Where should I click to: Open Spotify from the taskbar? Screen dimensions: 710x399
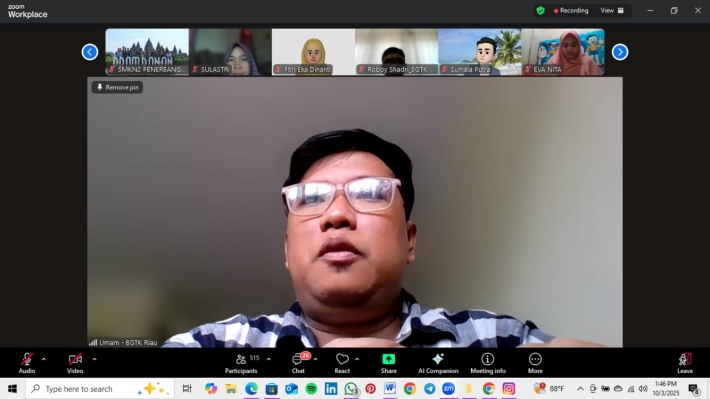tap(311, 389)
